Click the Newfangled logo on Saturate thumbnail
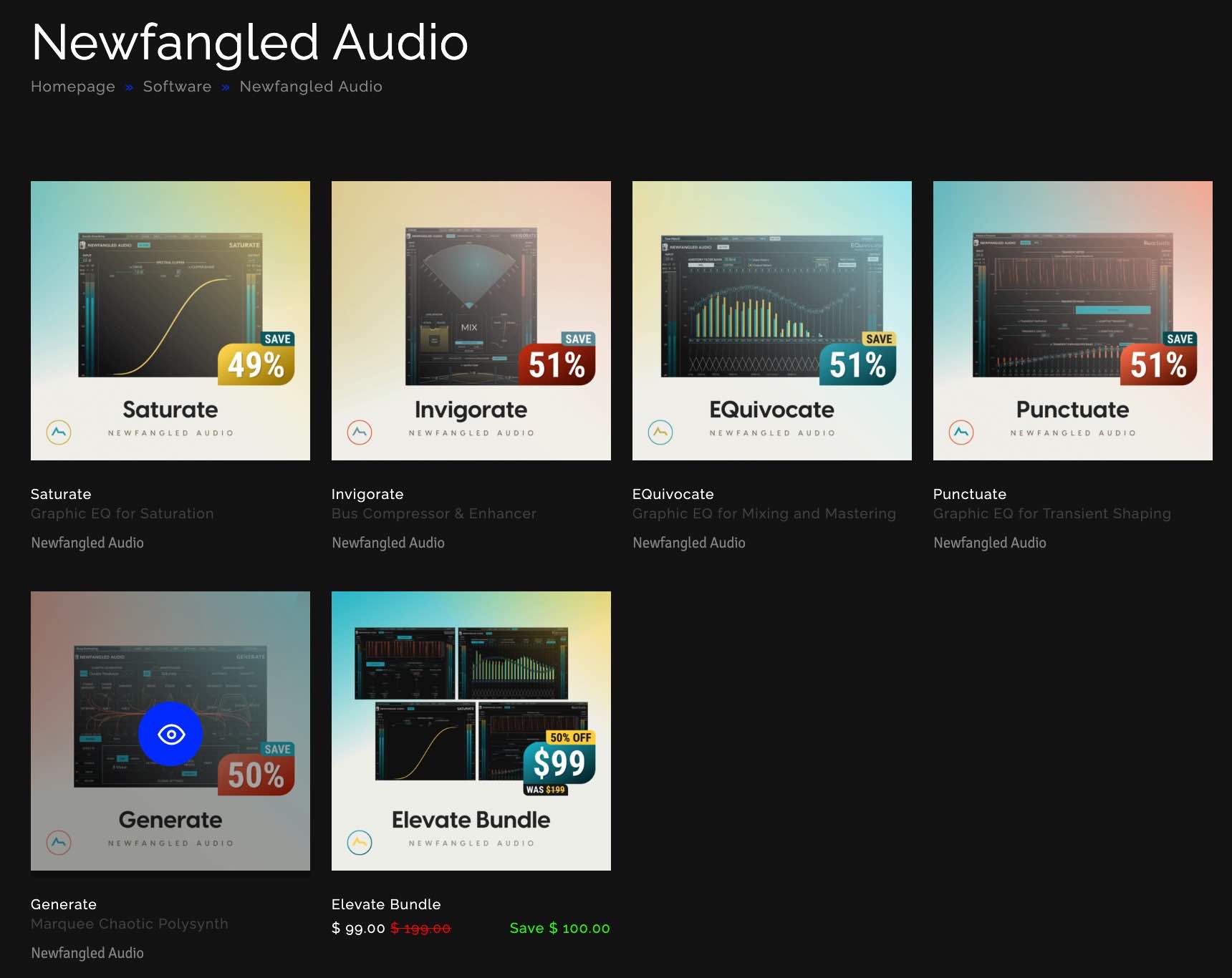The width and height of the screenshot is (1232, 978). 59,432
